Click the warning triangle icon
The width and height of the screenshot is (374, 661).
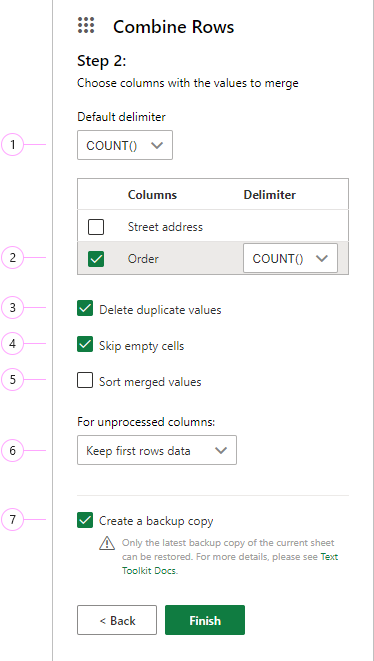107,543
